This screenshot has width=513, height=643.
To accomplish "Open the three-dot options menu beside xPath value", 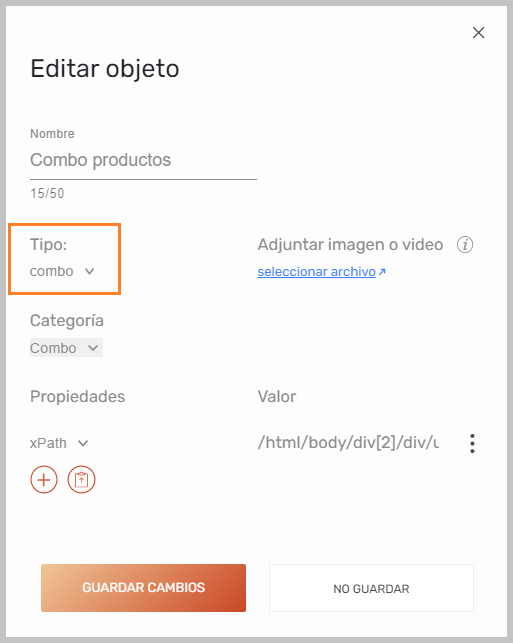I will click(x=472, y=443).
